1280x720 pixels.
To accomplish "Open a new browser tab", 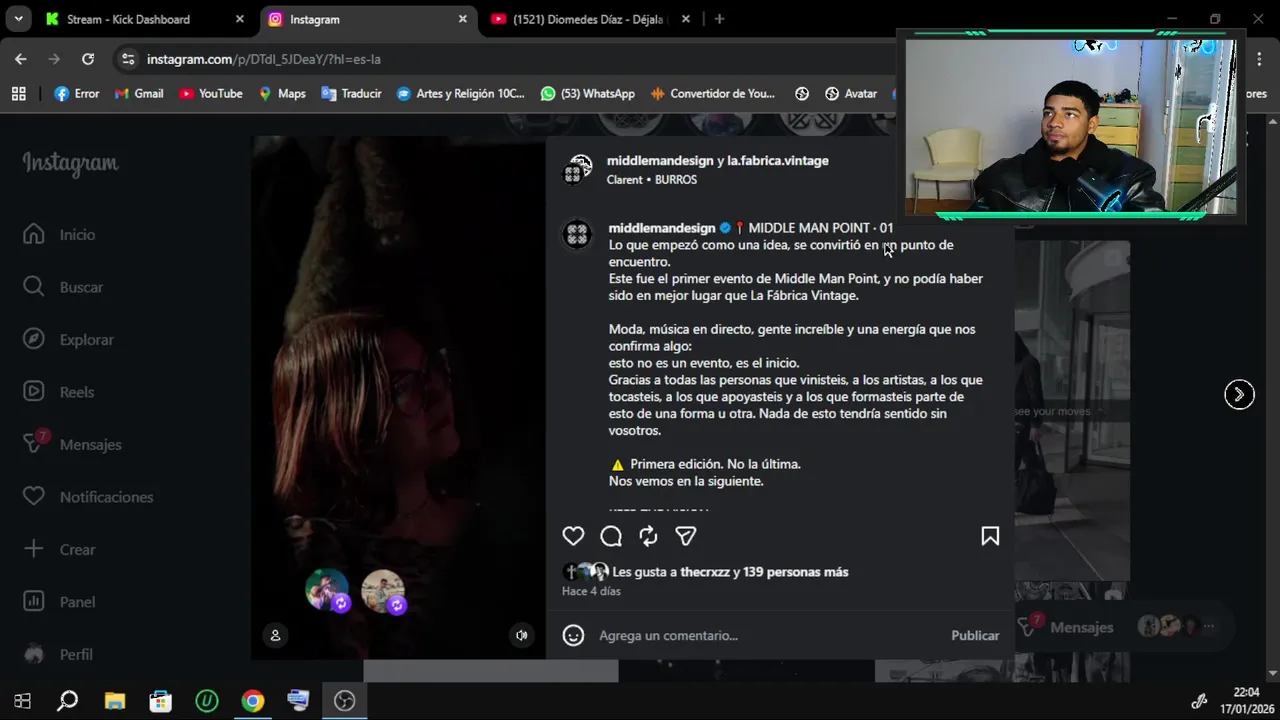I will pyautogui.click(x=719, y=19).
